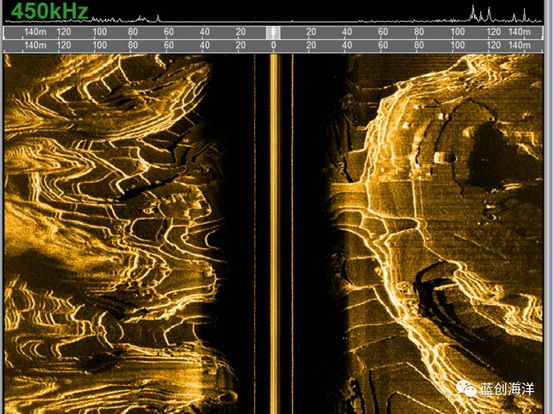
Task: Click the port-side 60 mark on the upper ruler
Action: [169, 32]
